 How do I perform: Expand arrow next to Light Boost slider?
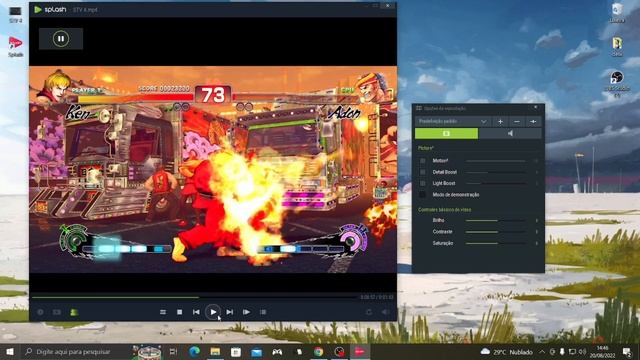point(537,184)
